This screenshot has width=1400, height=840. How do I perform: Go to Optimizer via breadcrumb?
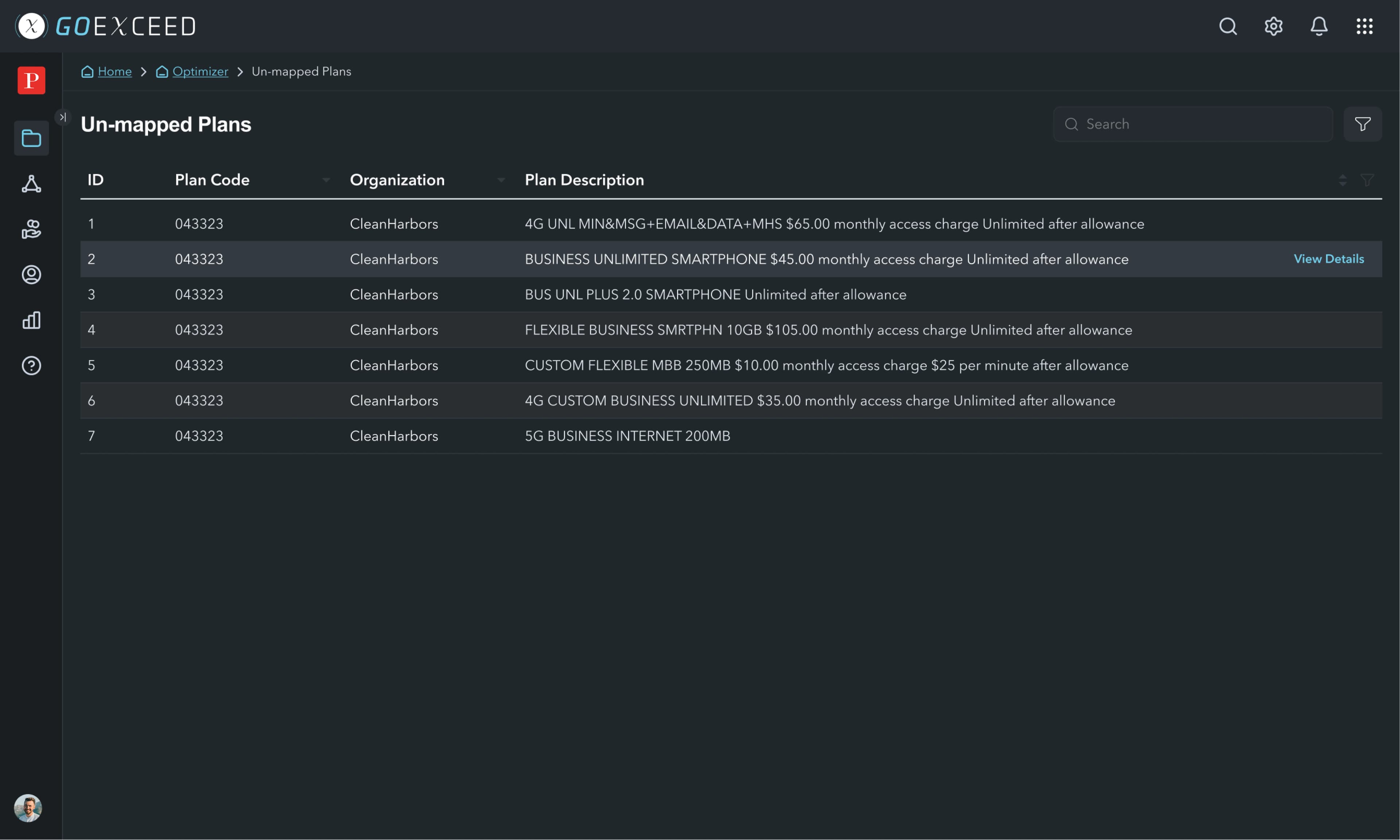(201, 71)
